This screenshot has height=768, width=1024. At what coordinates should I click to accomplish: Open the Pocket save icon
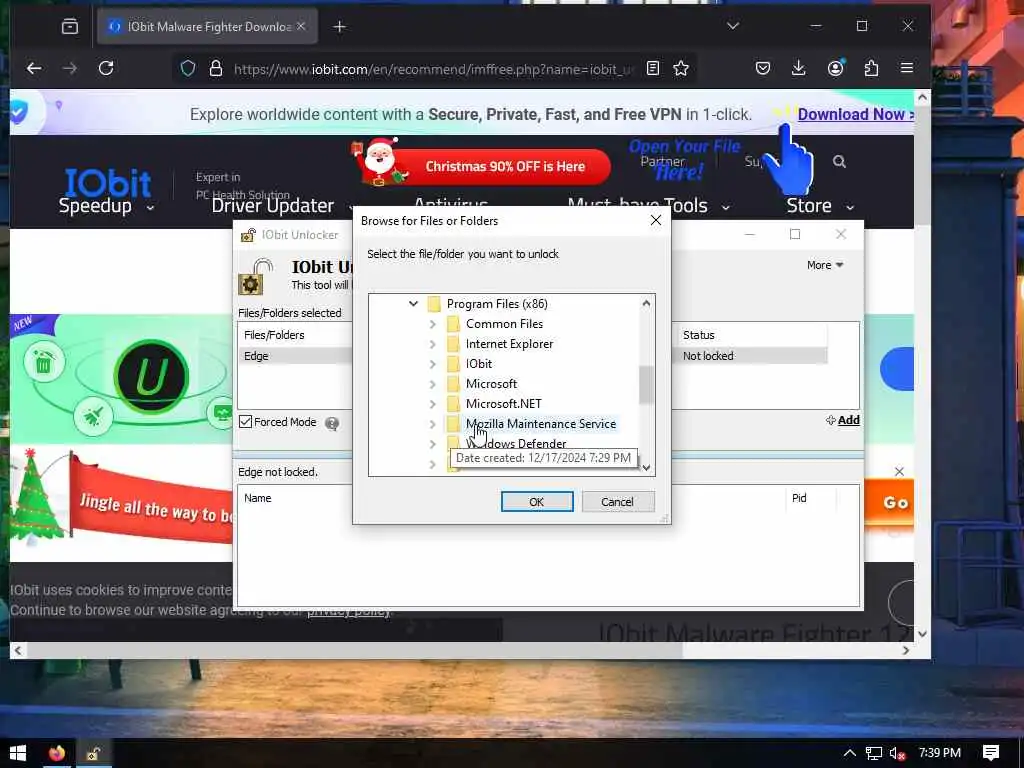(x=763, y=68)
